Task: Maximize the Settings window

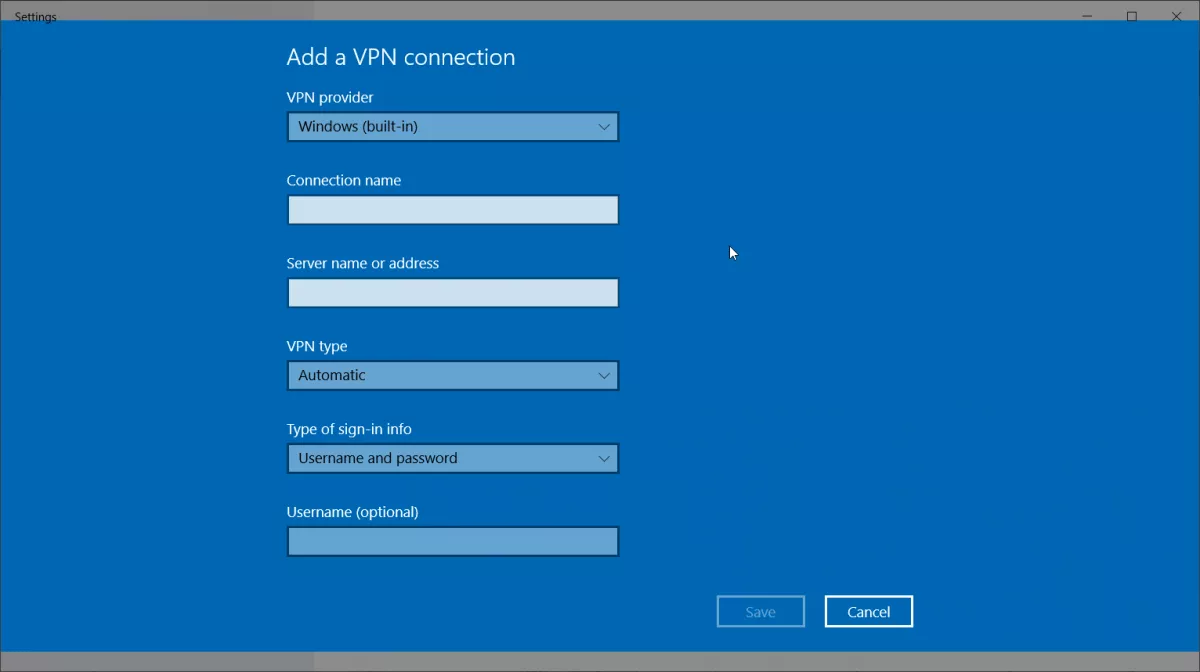Action: click(1132, 16)
